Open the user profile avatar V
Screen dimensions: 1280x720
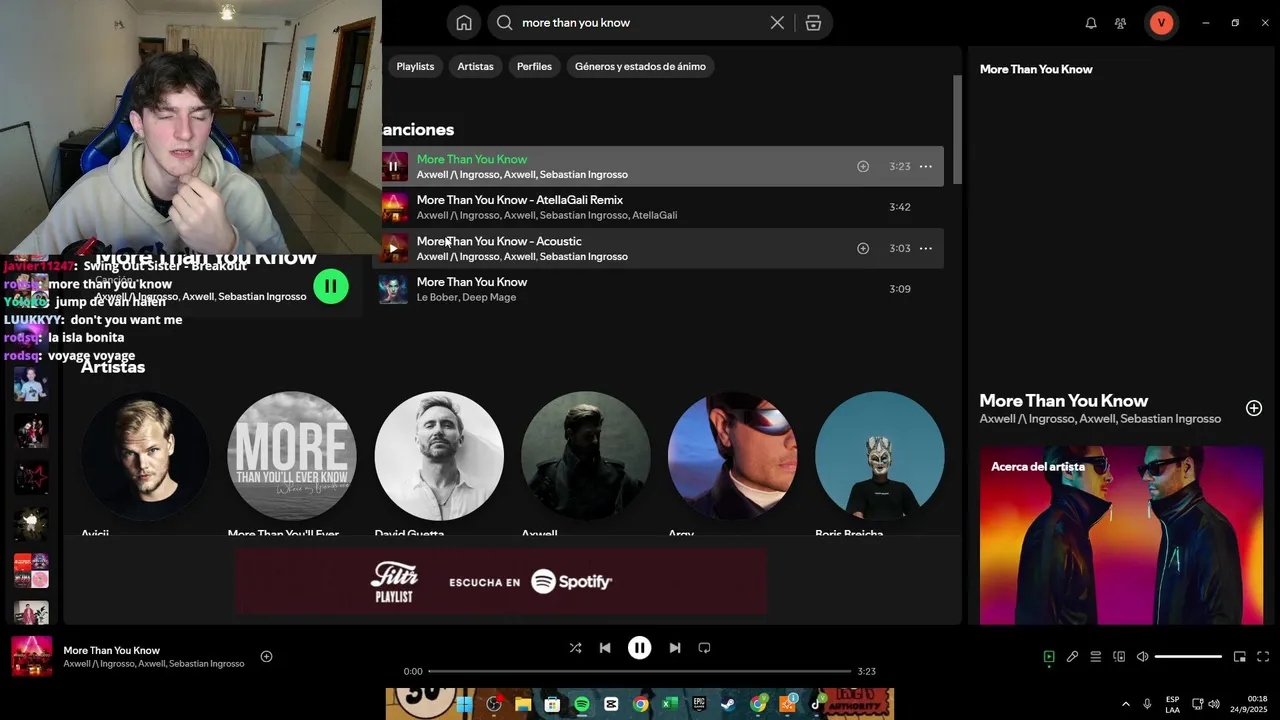1161,22
